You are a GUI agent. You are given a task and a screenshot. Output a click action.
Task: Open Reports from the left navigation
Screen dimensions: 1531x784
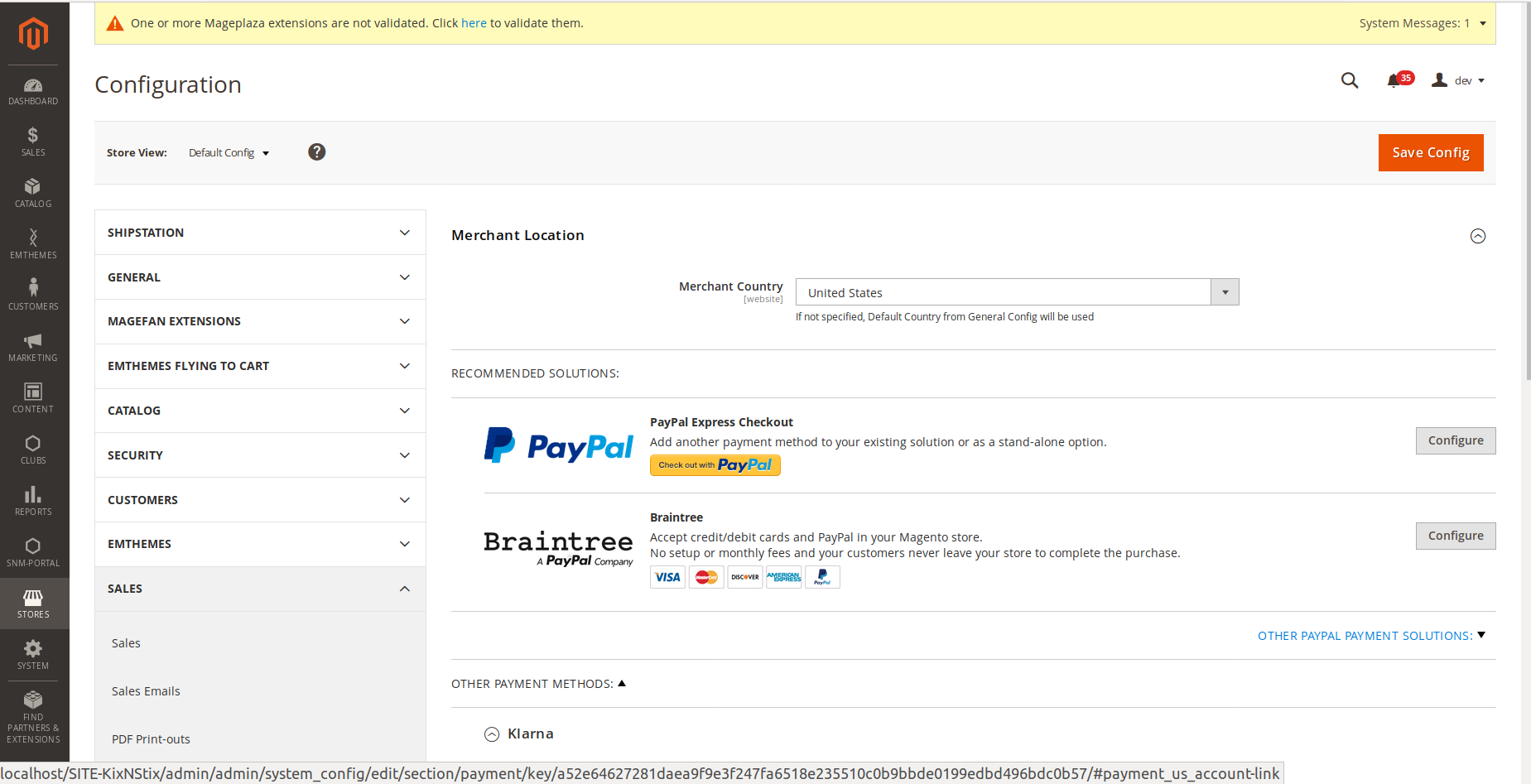(x=33, y=500)
